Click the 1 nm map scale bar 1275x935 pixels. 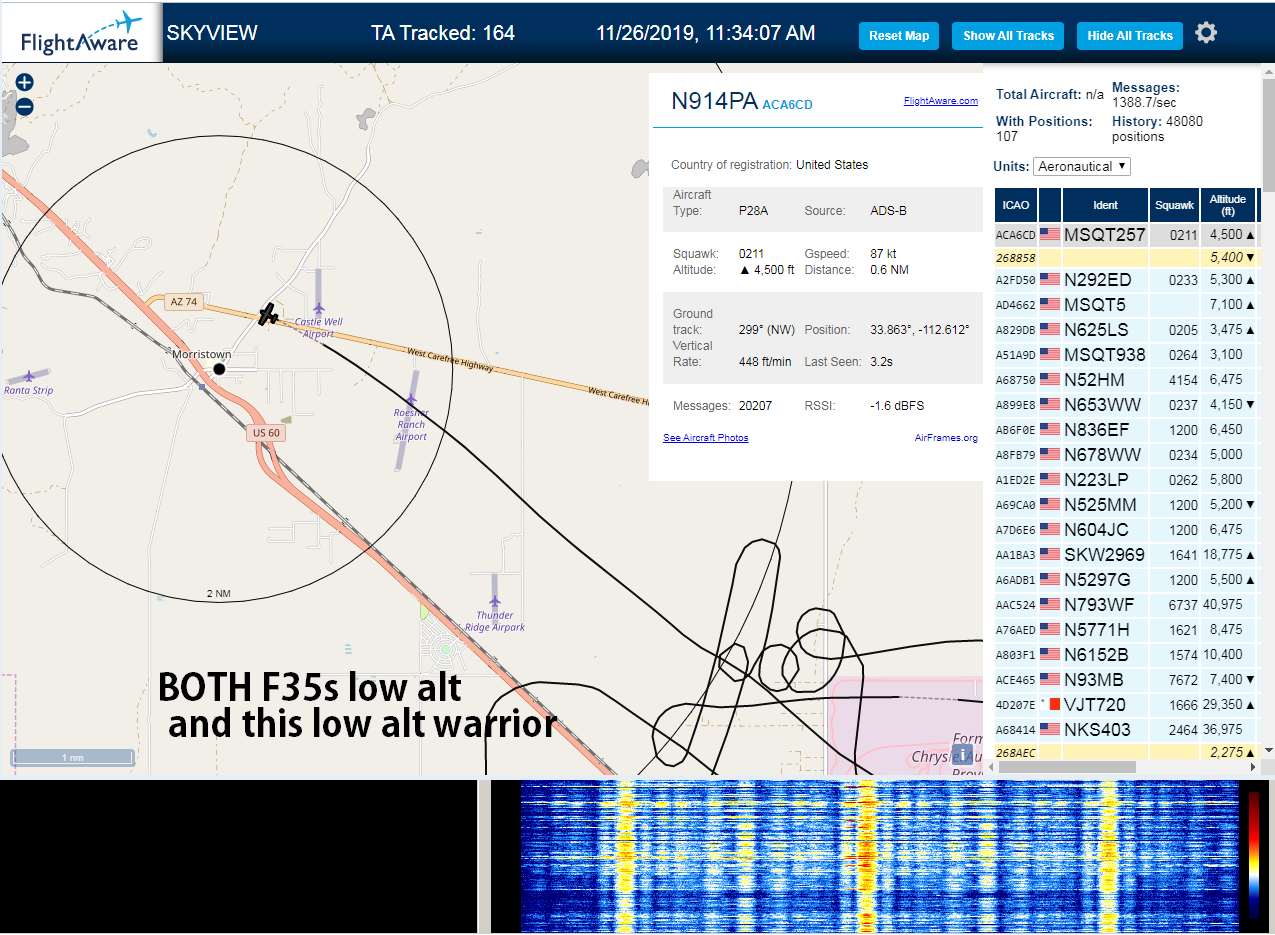click(71, 757)
